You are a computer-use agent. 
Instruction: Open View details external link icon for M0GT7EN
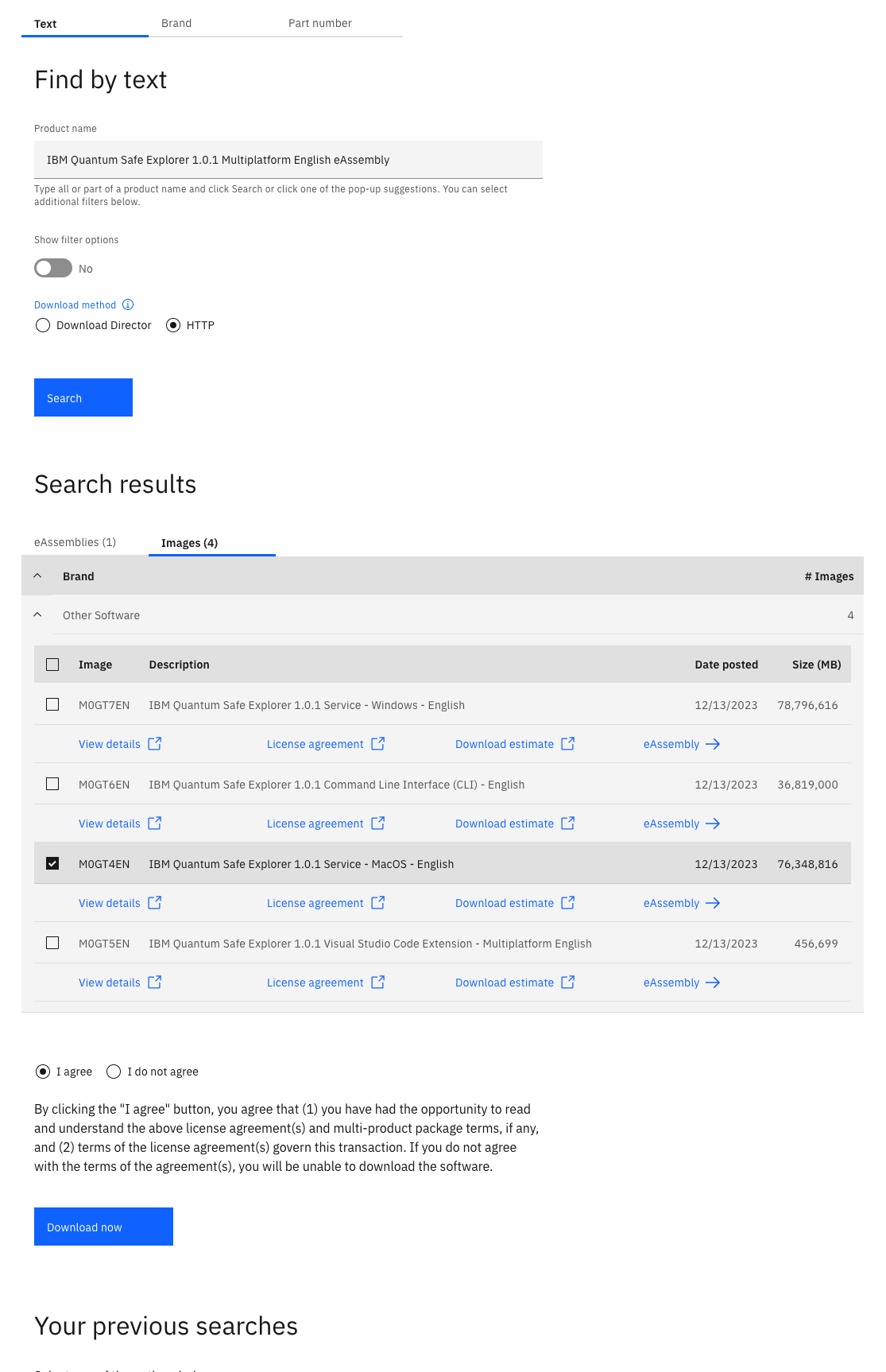pos(155,744)
